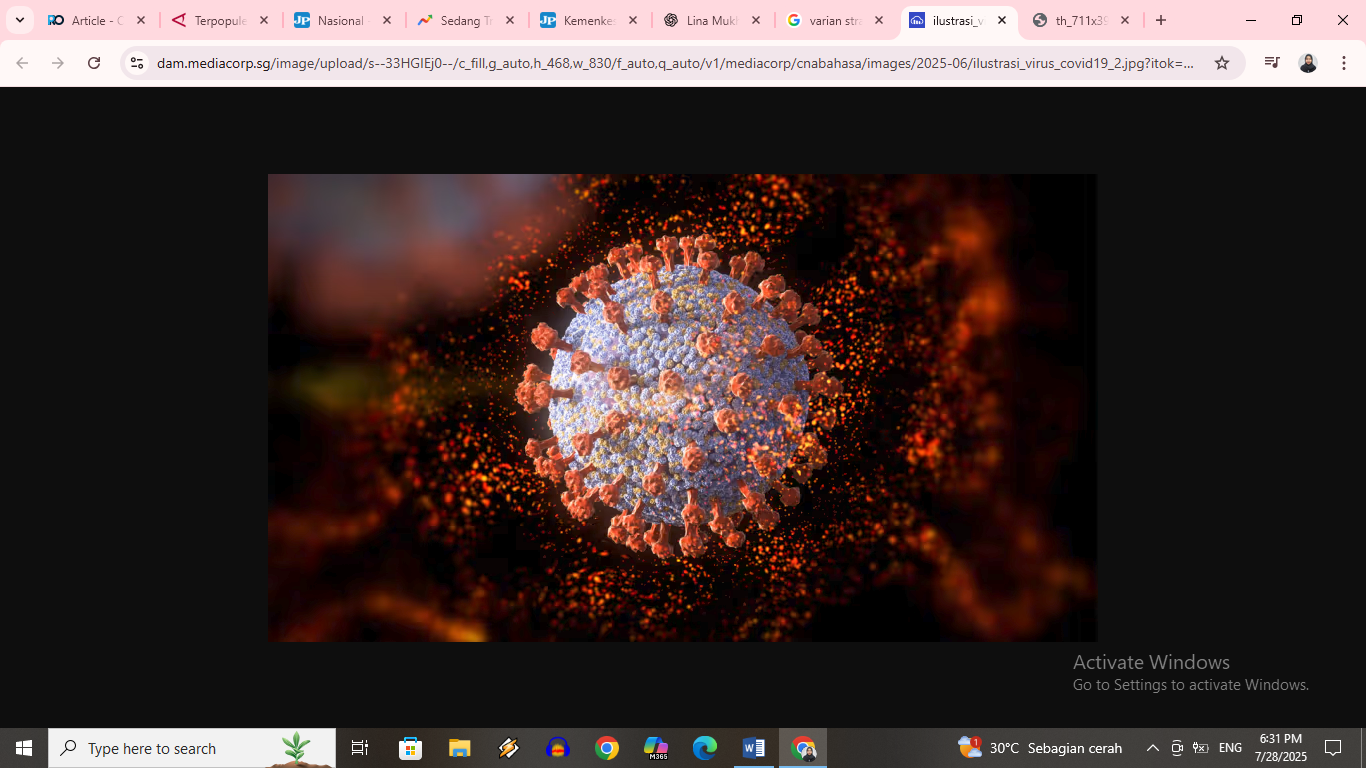Launch Microsoft Store from the taskbar
Image resolution: width=1366 pixels, height=768 pixels.
click(410, 748)
